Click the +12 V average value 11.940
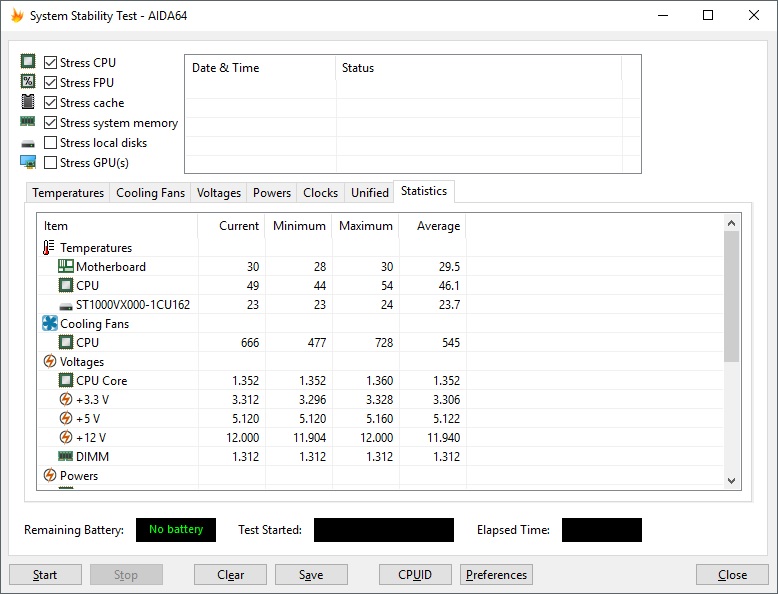 tap(444, 438)
